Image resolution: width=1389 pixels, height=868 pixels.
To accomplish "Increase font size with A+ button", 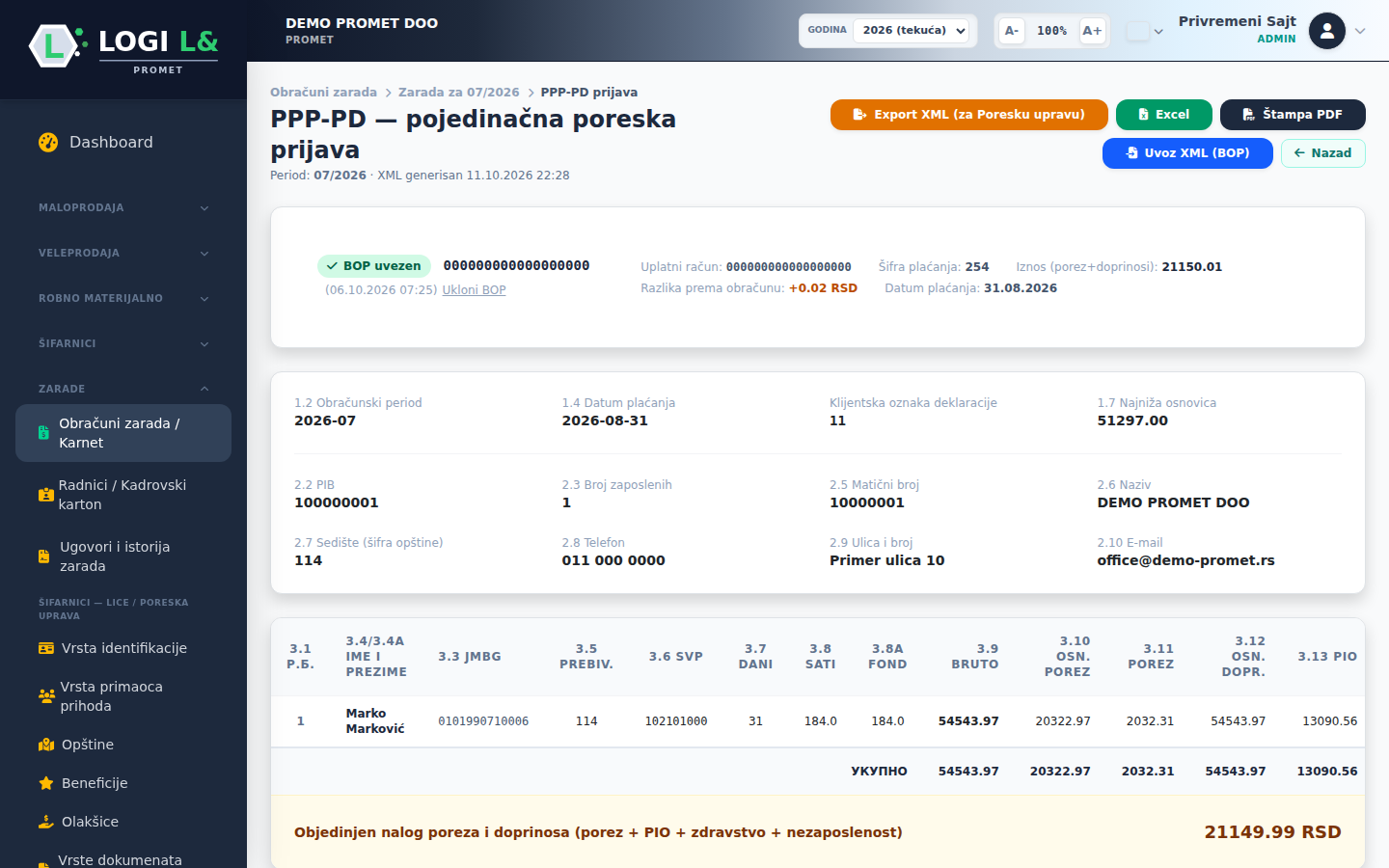I will pyautogui.click(x=1092, y=31).
